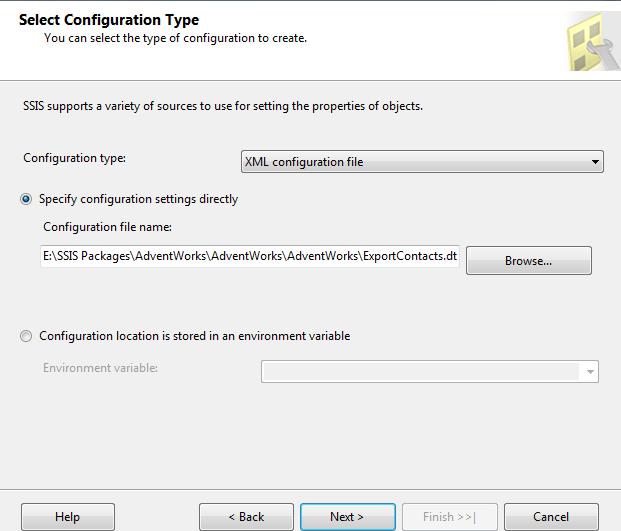Screen dimensions: 621x531
Task: Click the subtitle about selecting configuration type
Action: [x=175, y=38]
